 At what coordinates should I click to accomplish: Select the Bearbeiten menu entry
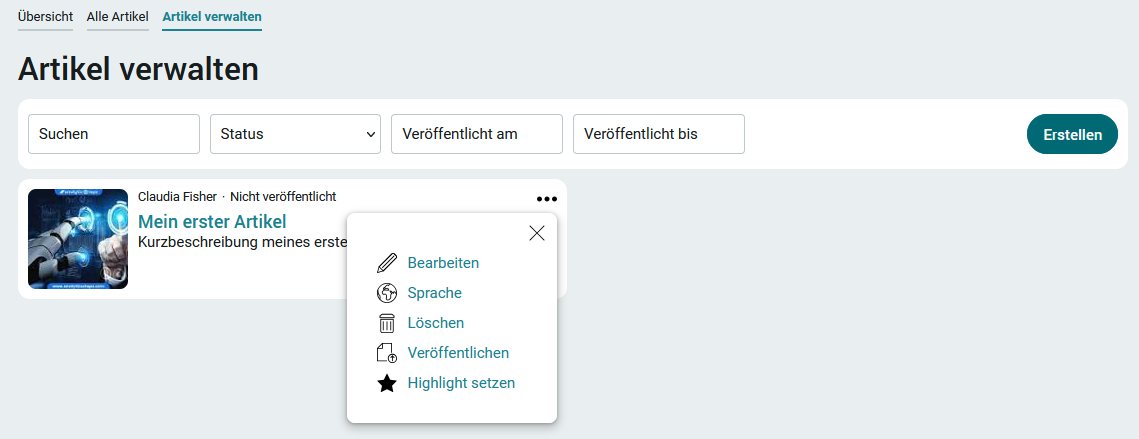pyautogui.click(x=443, y=263)
